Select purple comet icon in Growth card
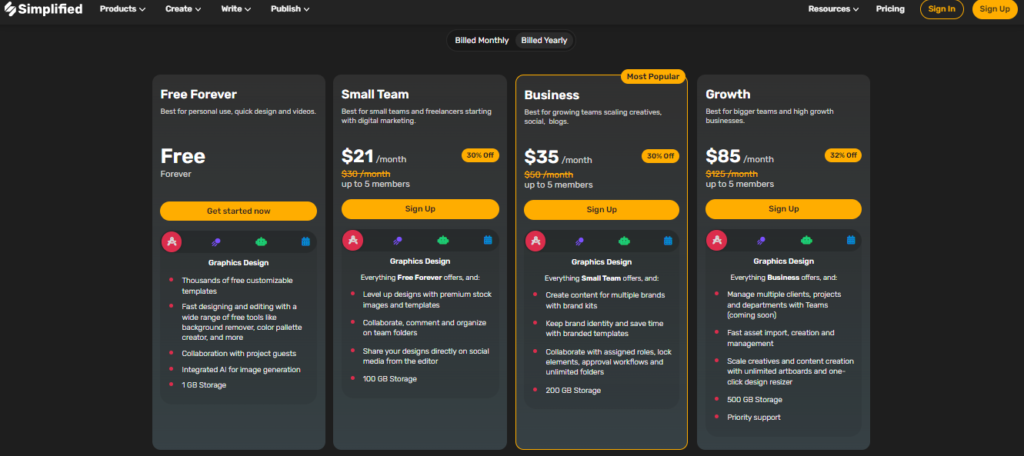Screen dimensions: 1024x456 pyautogui.click(x=761, y=240)
